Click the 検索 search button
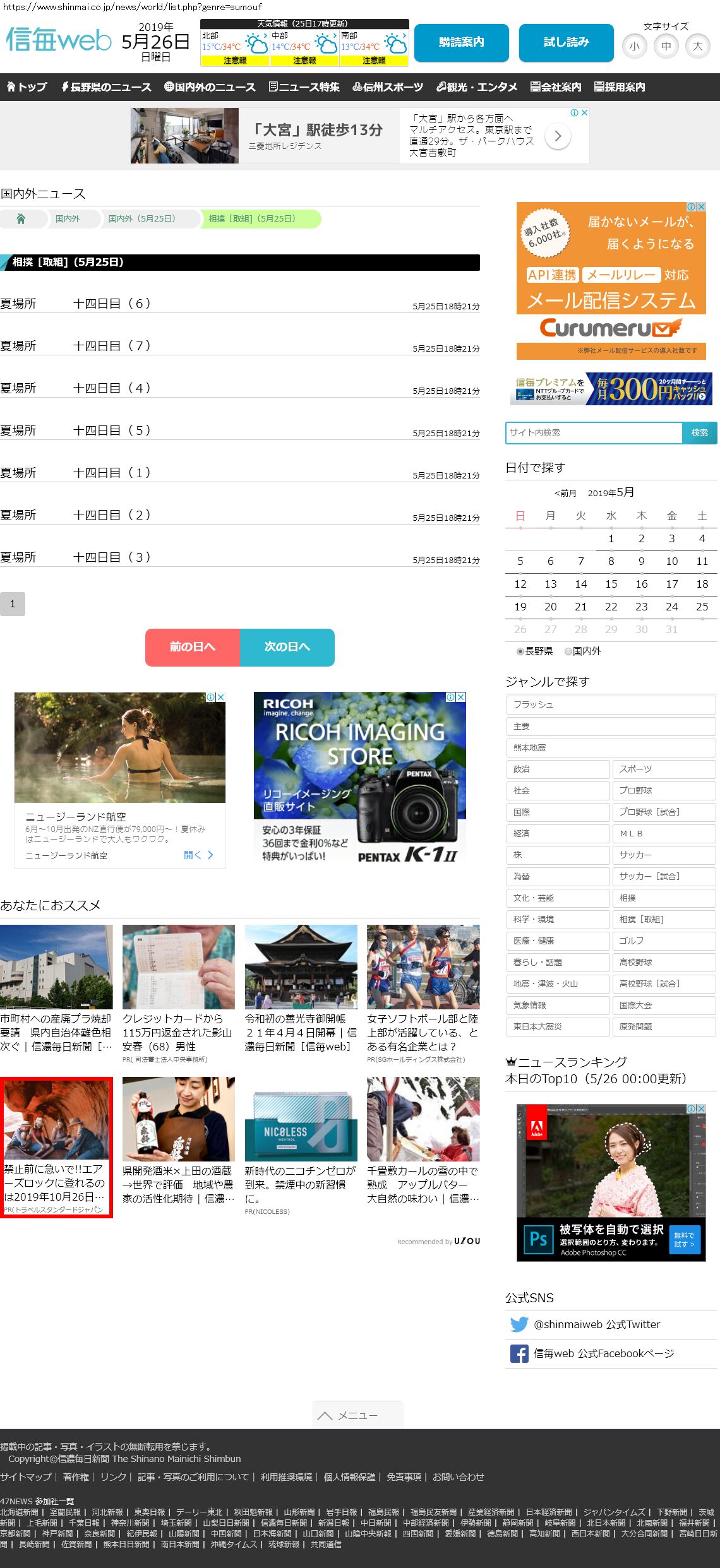The width and height of the screenshot is (720, 1568). click(699, 432)
